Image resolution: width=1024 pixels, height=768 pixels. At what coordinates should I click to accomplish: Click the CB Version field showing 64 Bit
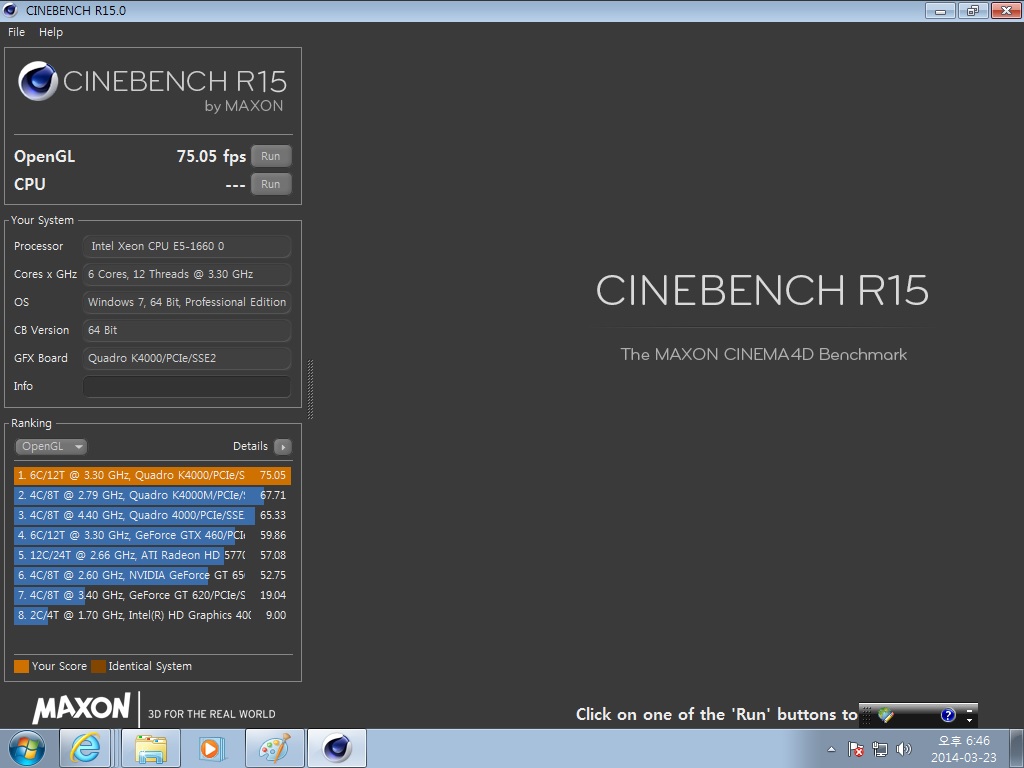coord(187,330)
